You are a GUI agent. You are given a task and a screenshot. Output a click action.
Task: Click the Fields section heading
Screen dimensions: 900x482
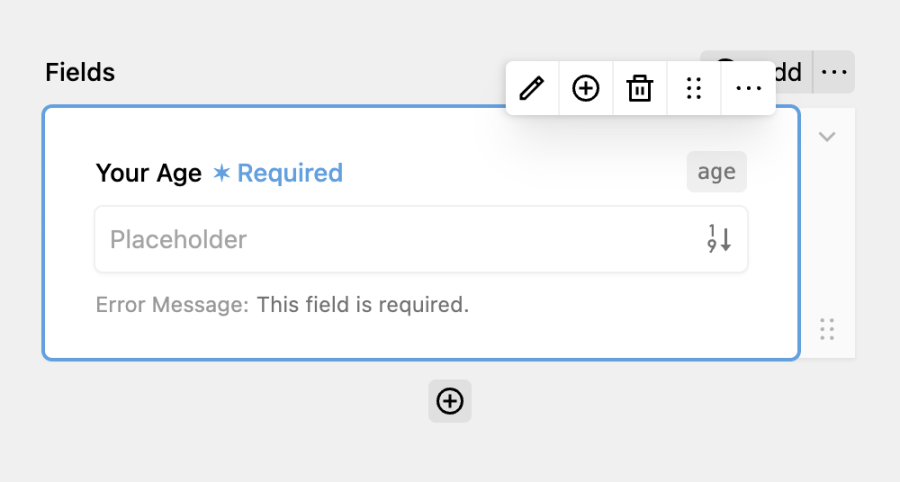click(80, 72)
